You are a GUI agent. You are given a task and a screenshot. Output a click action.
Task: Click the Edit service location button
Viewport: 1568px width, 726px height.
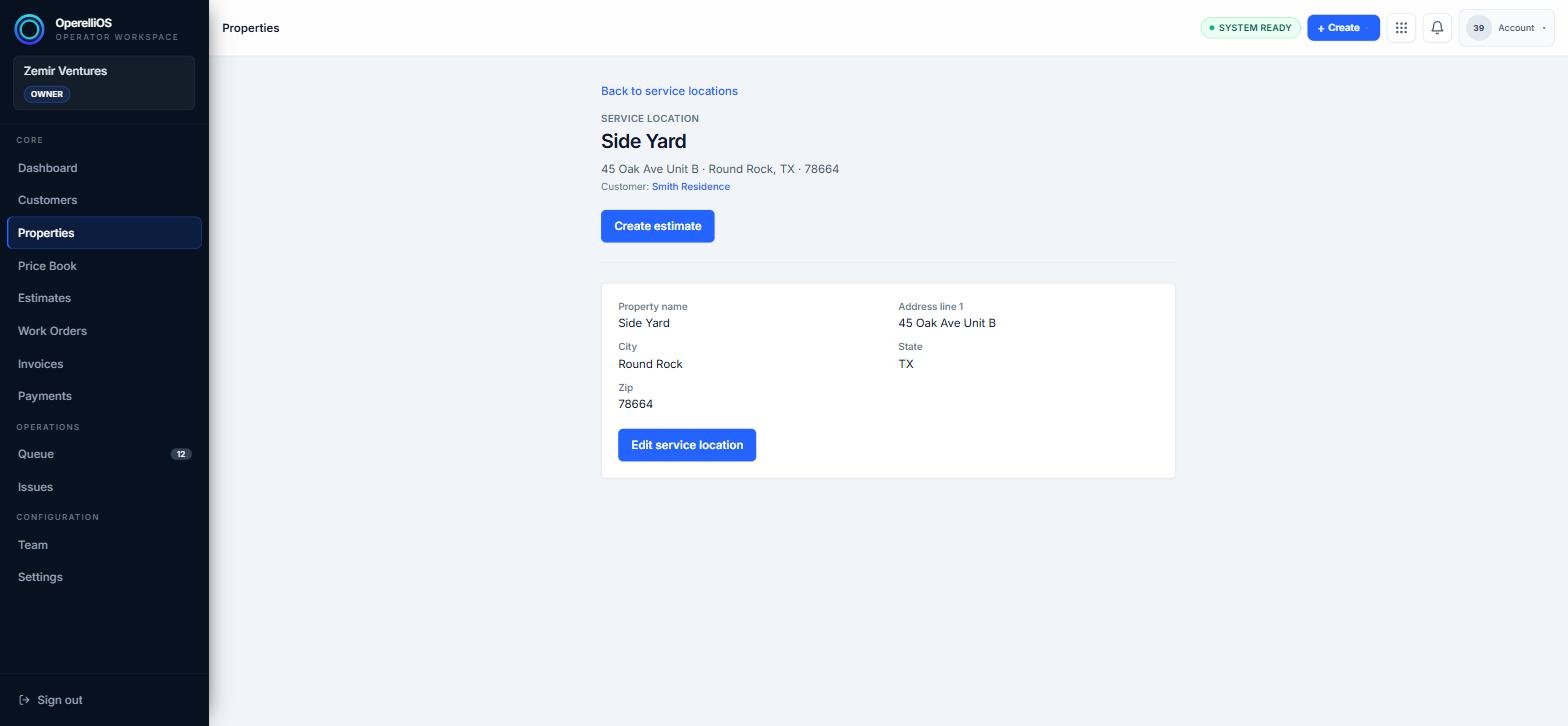tap(687, 445)
